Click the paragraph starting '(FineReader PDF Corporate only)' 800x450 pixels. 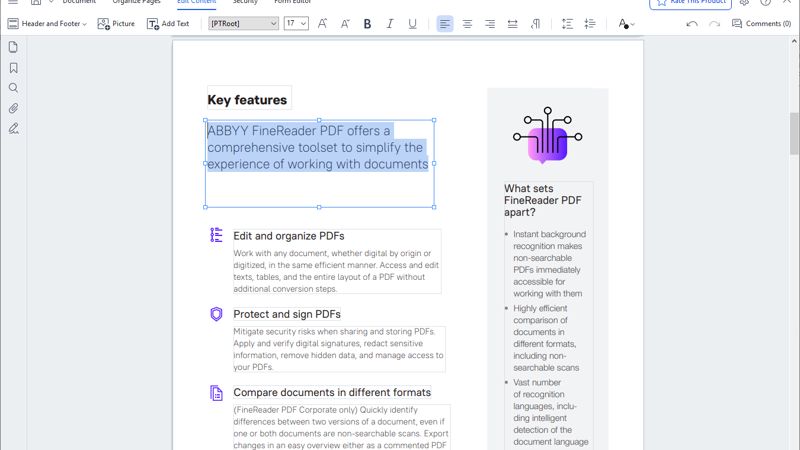pos(341,428)
